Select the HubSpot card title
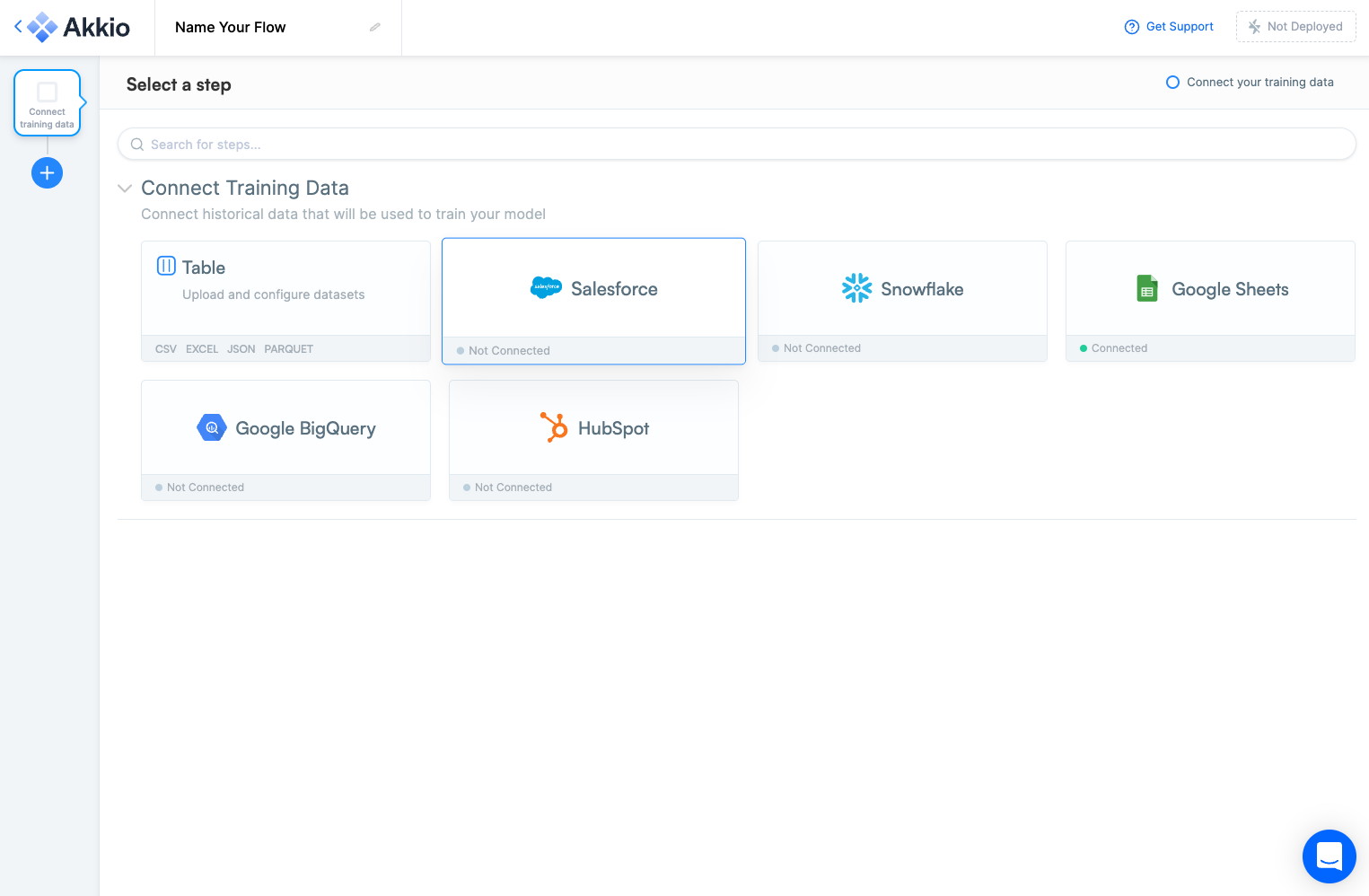Image resolution: width=1369 pixels, height=896 pixels. pyautogui.click(x=613, y=428)
